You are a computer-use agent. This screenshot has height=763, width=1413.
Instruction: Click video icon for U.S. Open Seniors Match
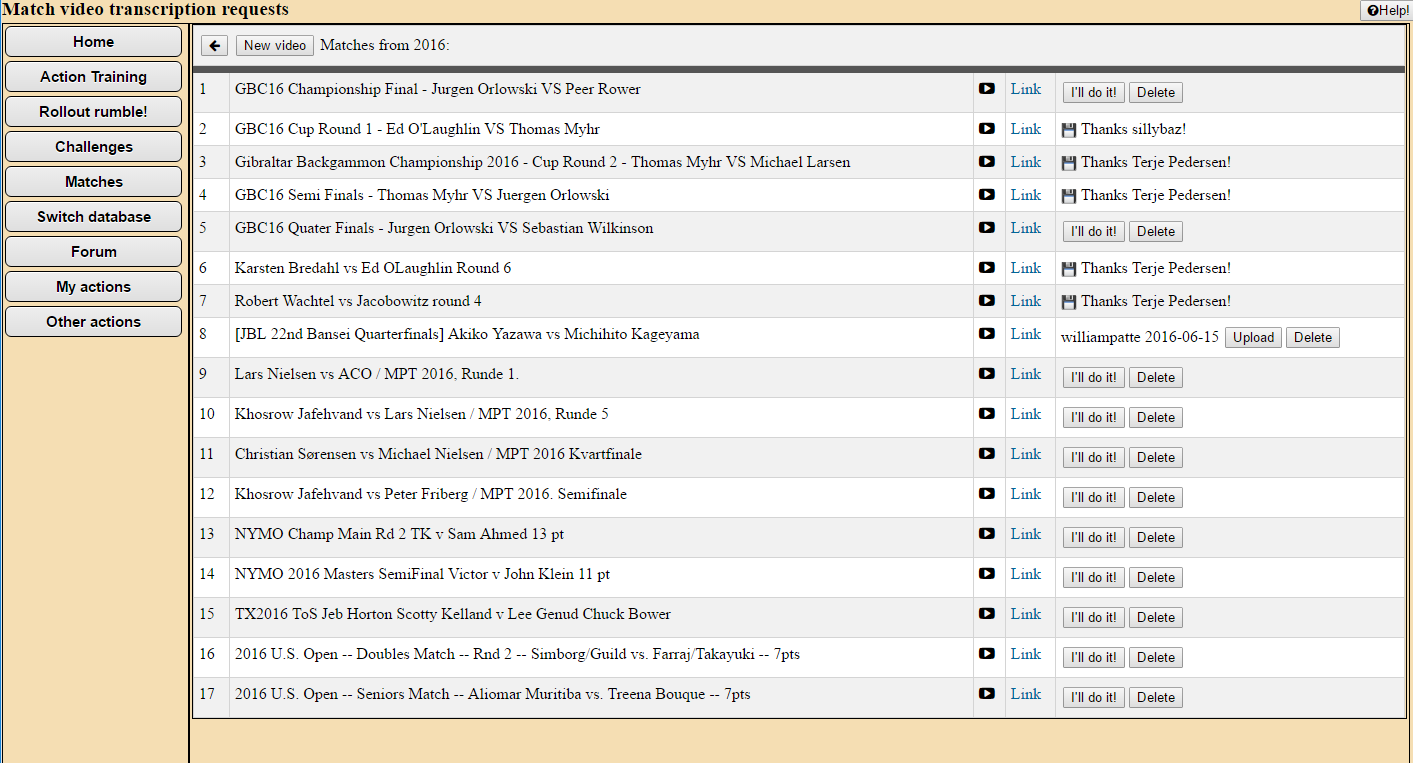(x=987, y=694)
